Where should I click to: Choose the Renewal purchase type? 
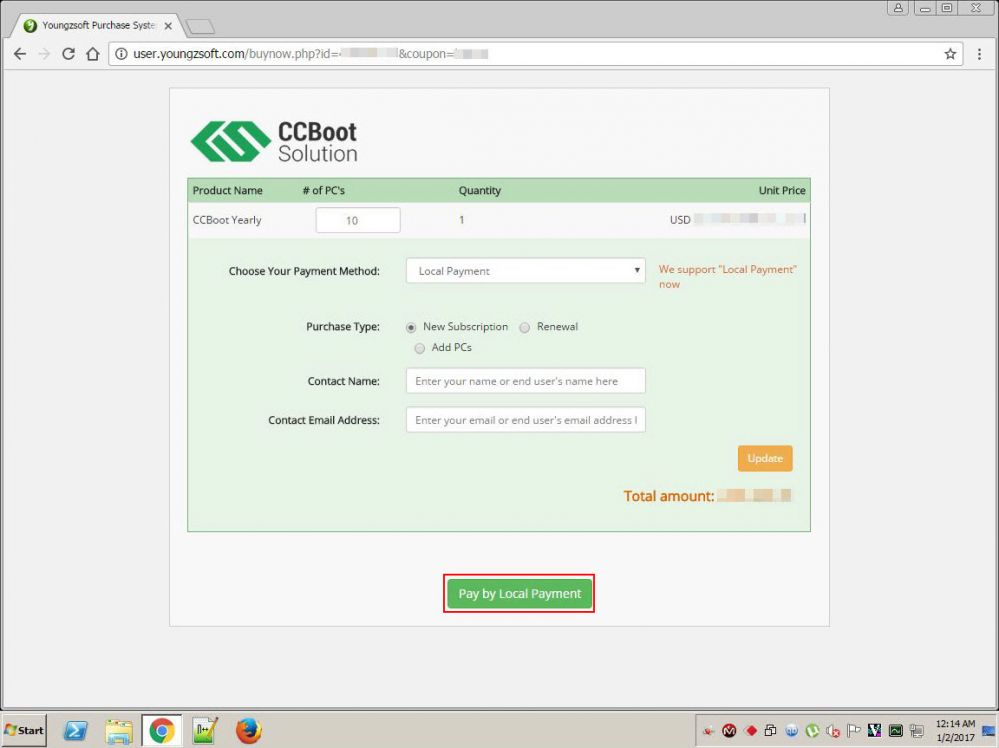point(525,327)
